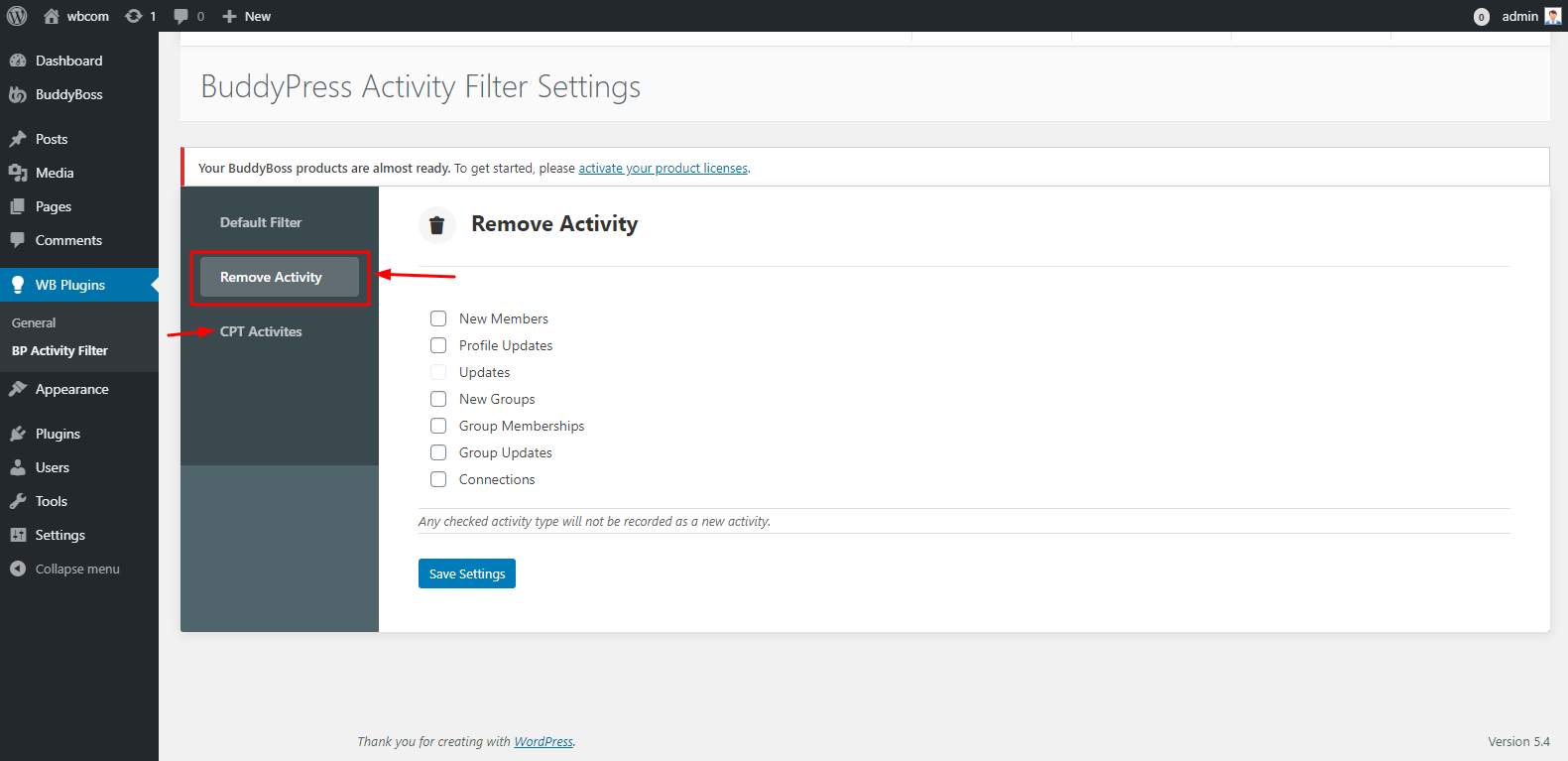Click the Appearance paintbrush icon
The width and height of the screenshot is (1568, 761).
click(18, 389)
